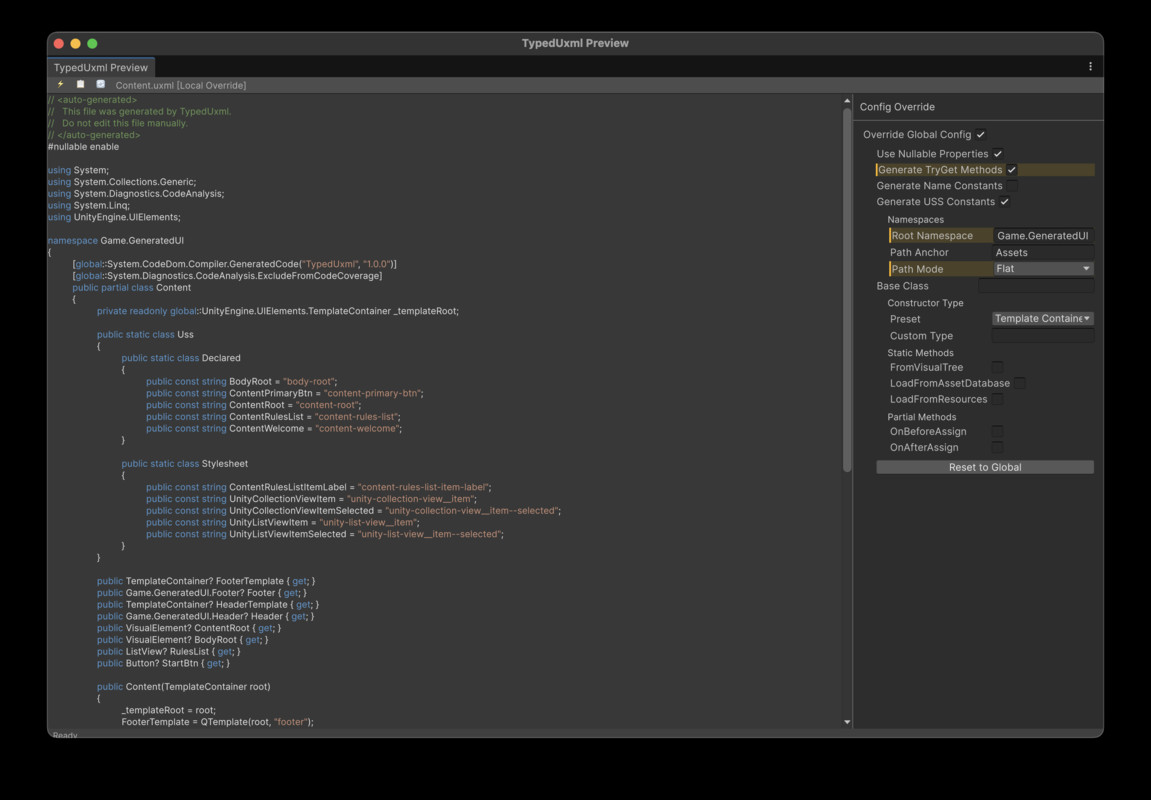Open the Preset Template Container dropdown
1151x800 pixels.
point(1043,319)
